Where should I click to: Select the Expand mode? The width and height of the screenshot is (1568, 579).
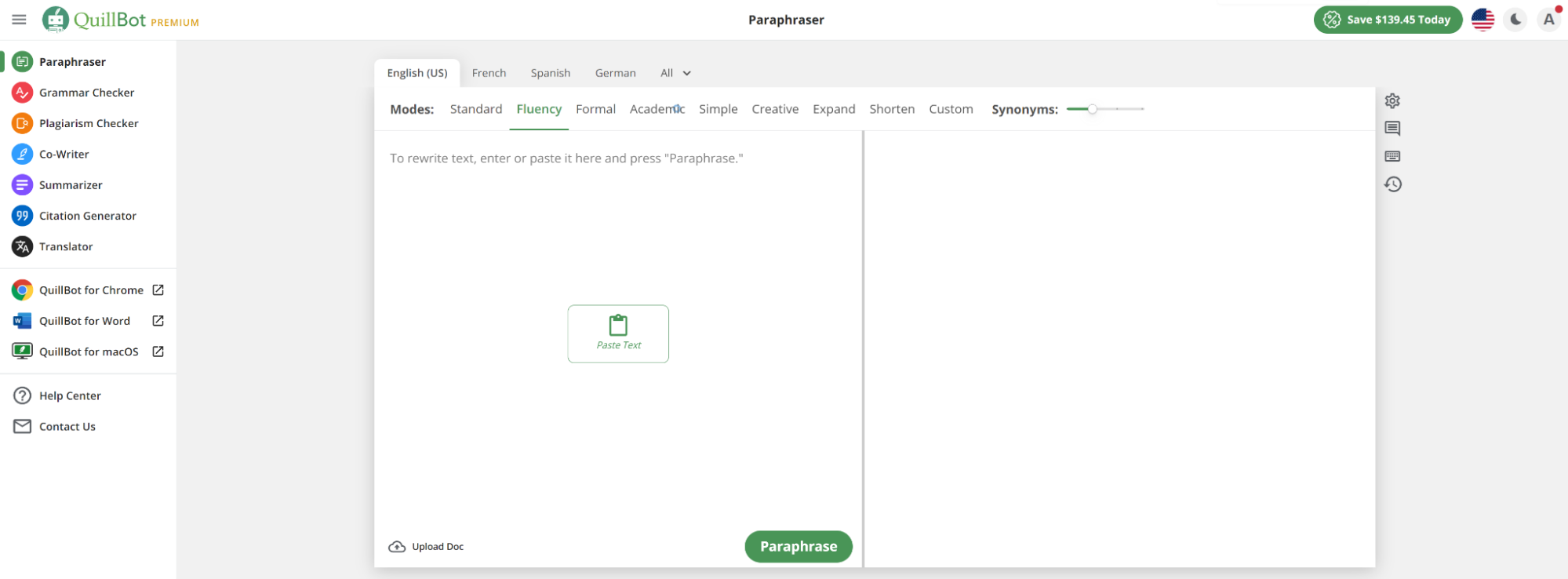tap(834, 109)
